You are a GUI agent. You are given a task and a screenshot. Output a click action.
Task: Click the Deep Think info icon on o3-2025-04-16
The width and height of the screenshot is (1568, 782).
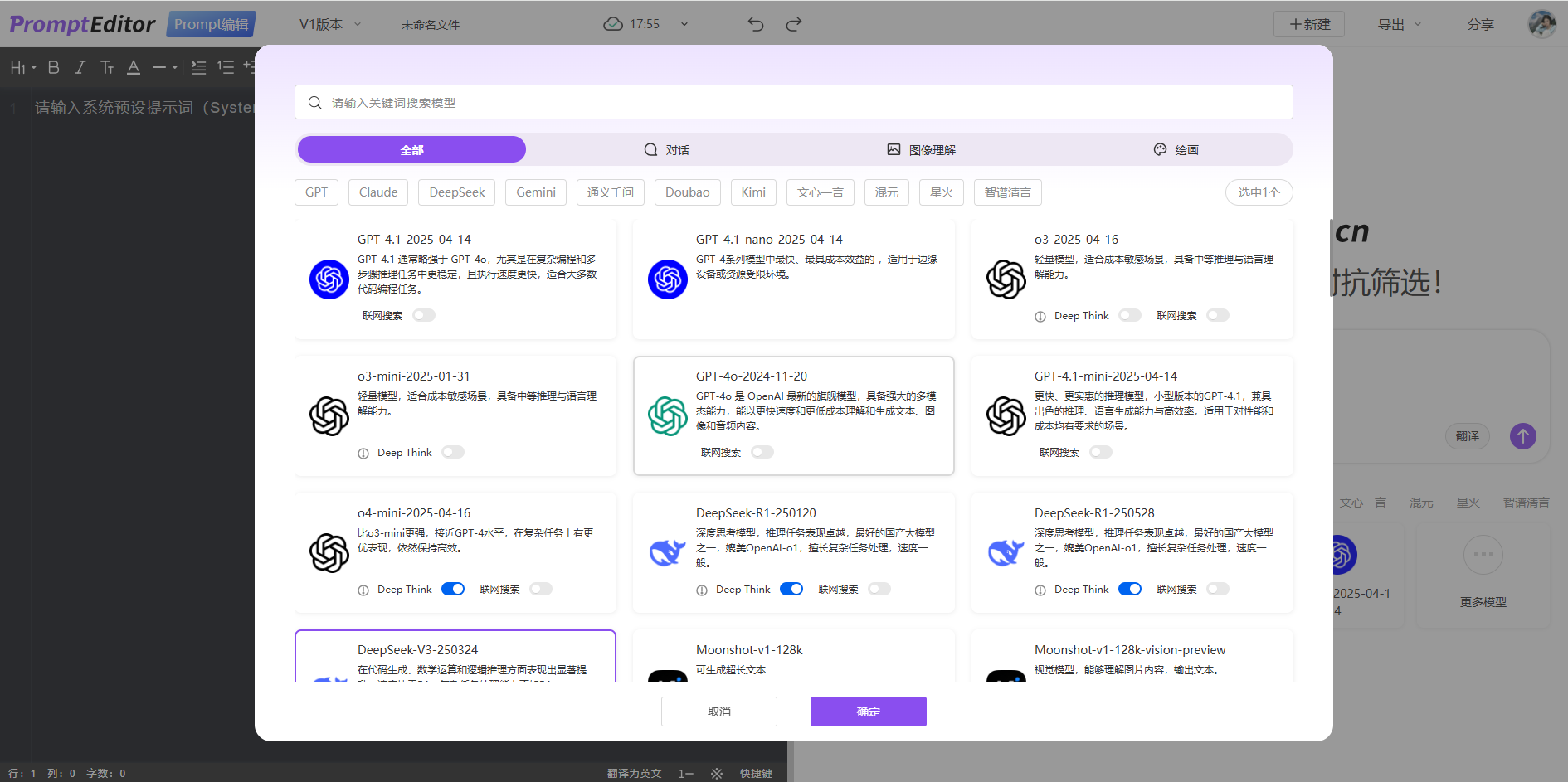point(1040,316)
